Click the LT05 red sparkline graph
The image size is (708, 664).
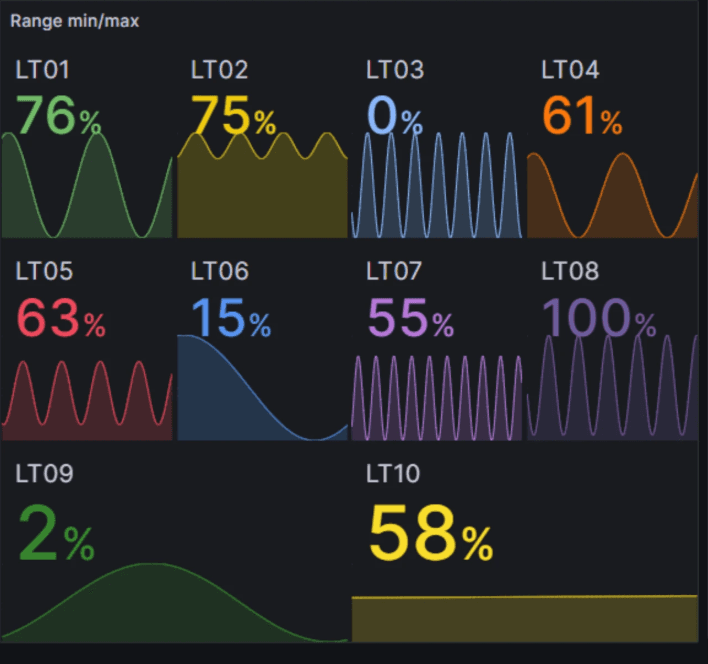[x=87, y=400]
